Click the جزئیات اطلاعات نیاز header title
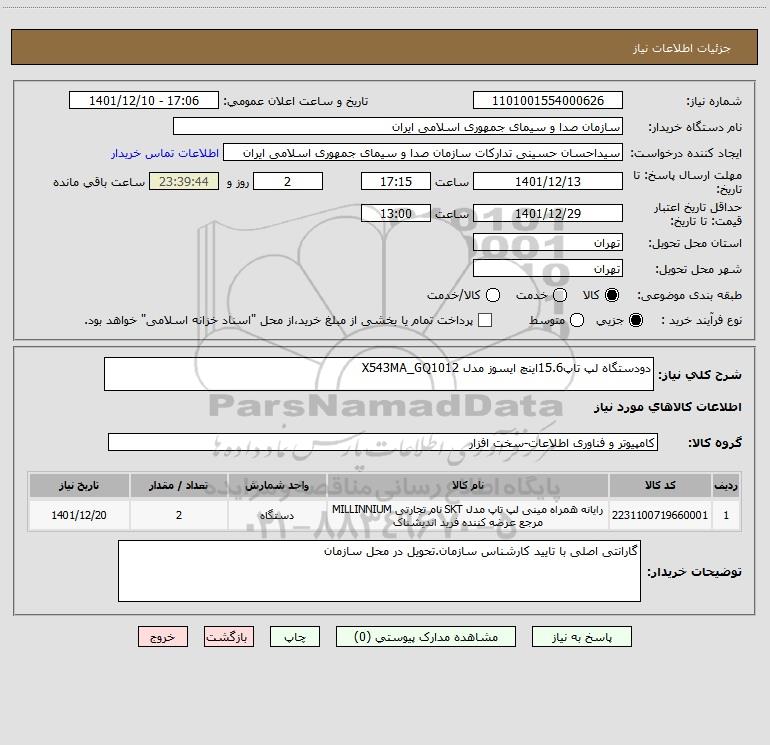Viewport: 770px width, 745px height. (x=682, y=48)
